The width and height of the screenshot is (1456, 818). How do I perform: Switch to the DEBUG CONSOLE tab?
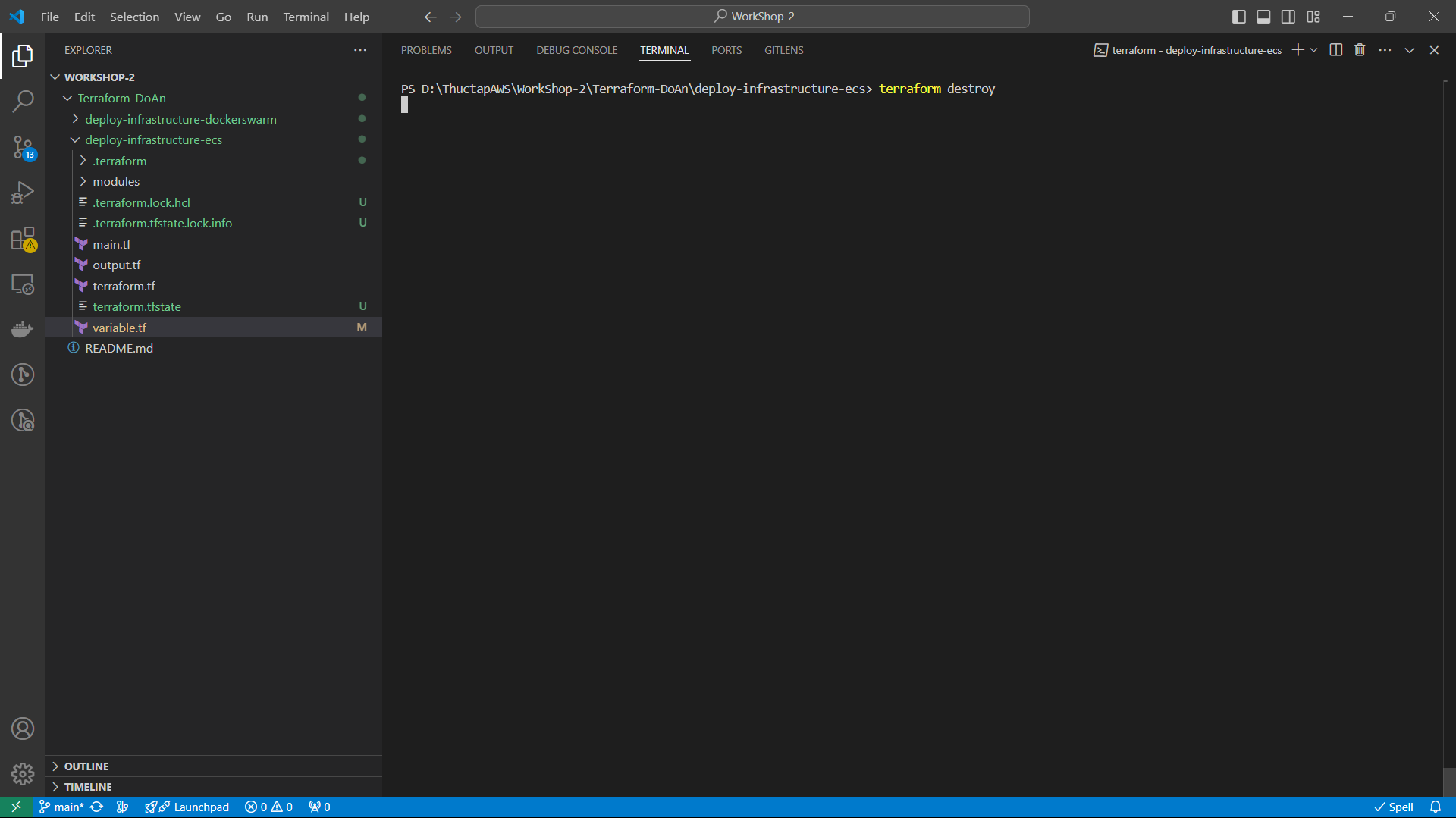(576, 50)
